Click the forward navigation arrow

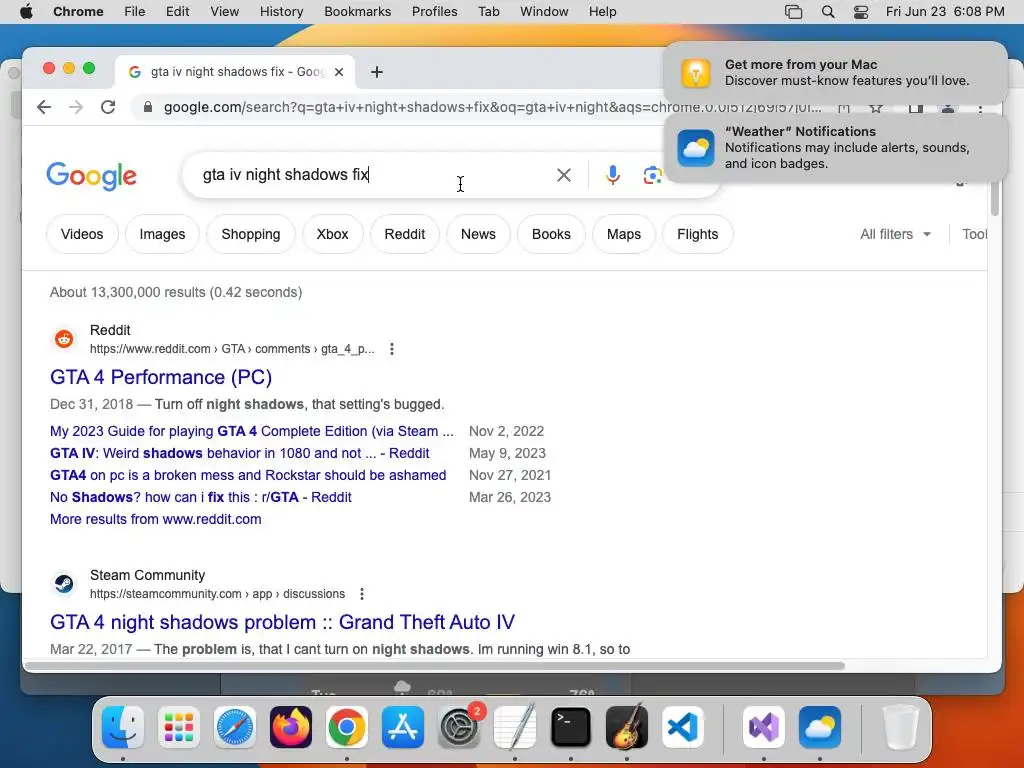coord(76,107)
